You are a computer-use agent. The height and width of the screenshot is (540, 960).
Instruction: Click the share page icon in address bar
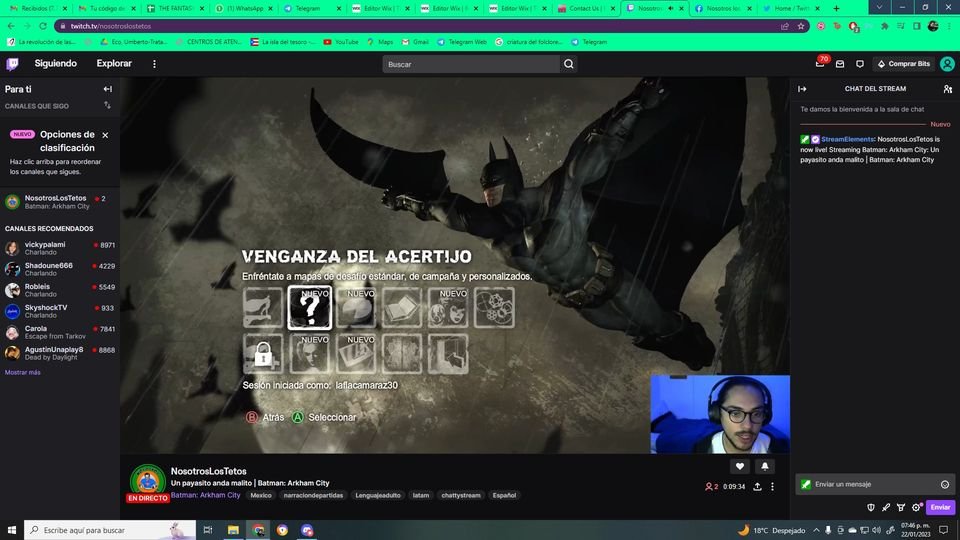785,26
